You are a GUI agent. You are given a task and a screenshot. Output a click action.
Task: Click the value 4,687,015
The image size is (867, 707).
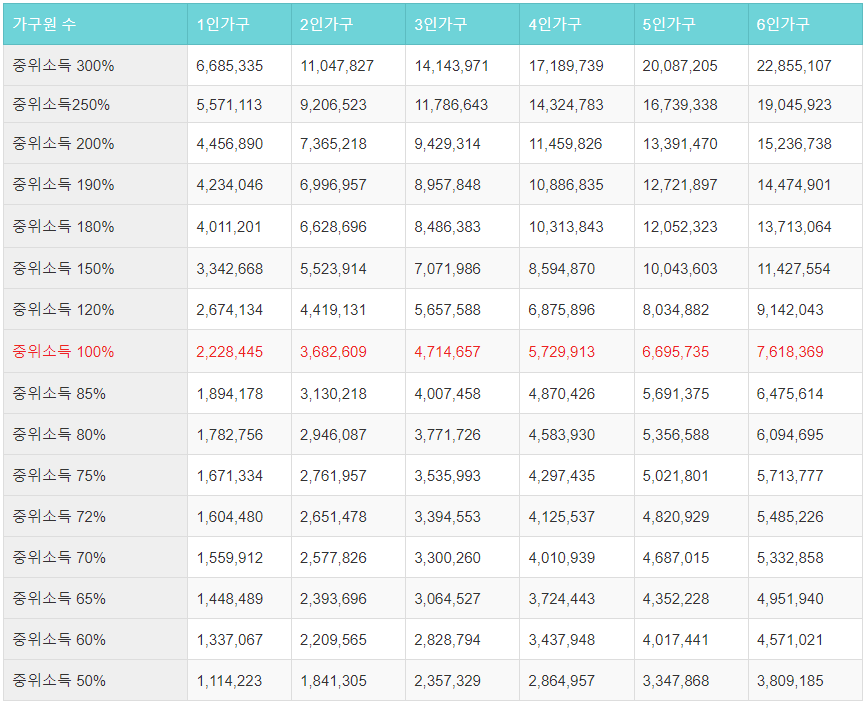[x=676, y=558]
